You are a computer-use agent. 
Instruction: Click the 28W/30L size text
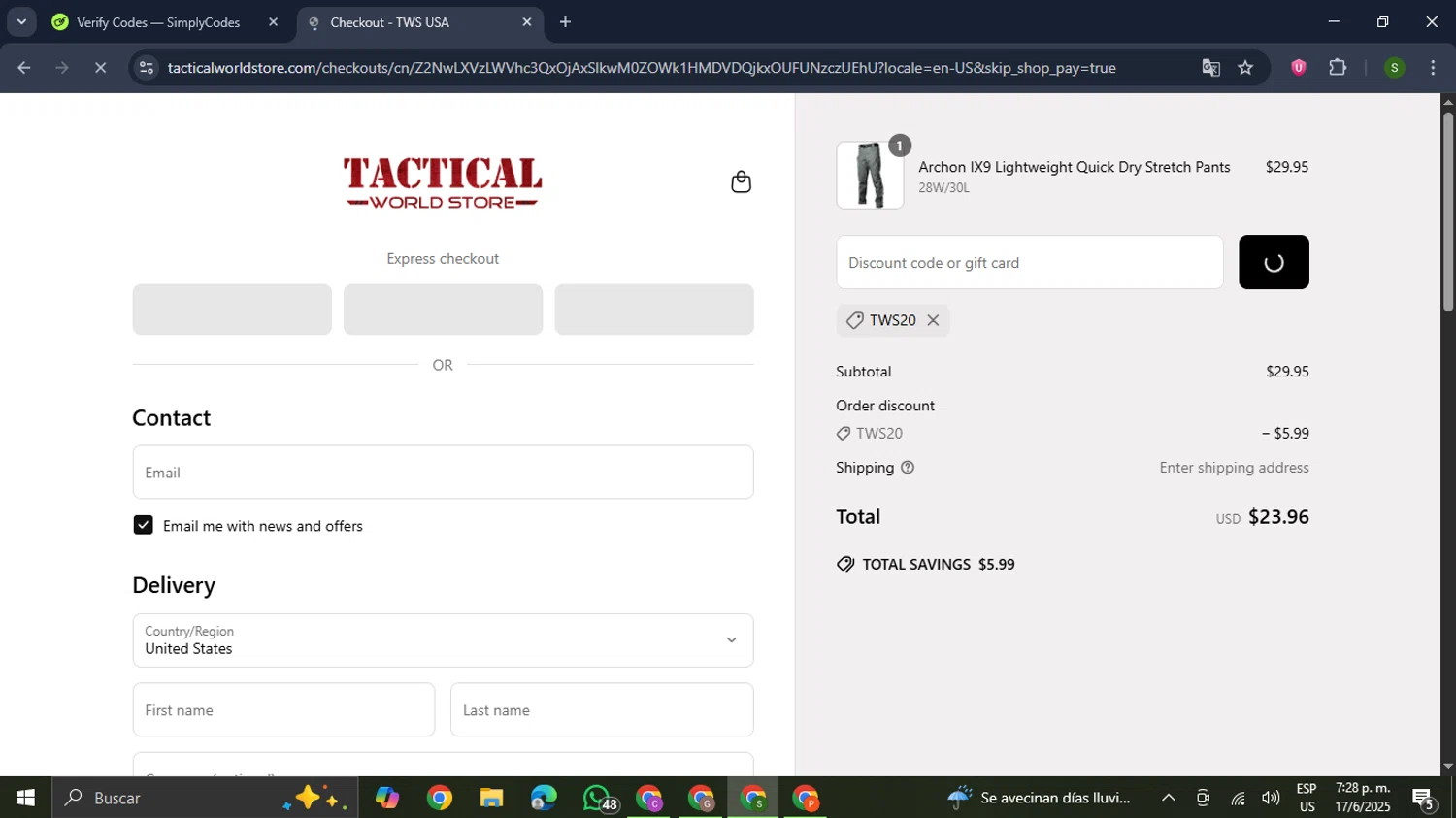click(943, 188)
